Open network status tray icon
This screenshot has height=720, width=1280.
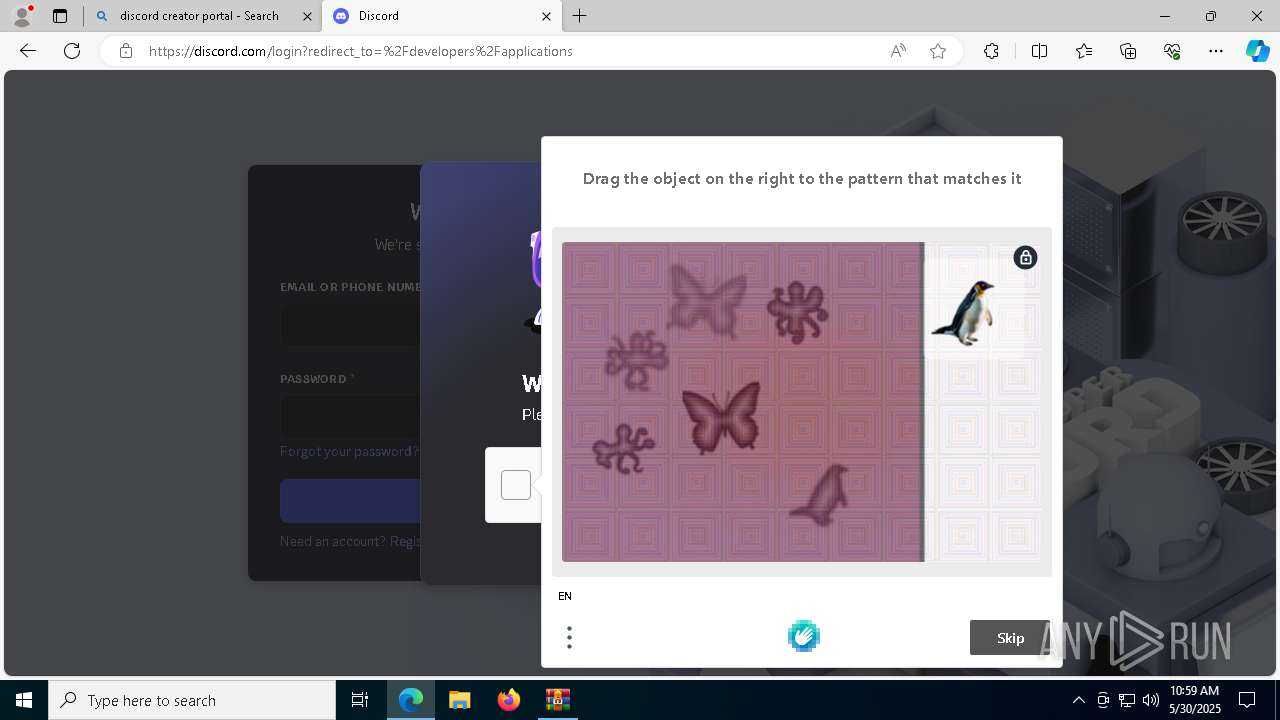click(1126, 700)
